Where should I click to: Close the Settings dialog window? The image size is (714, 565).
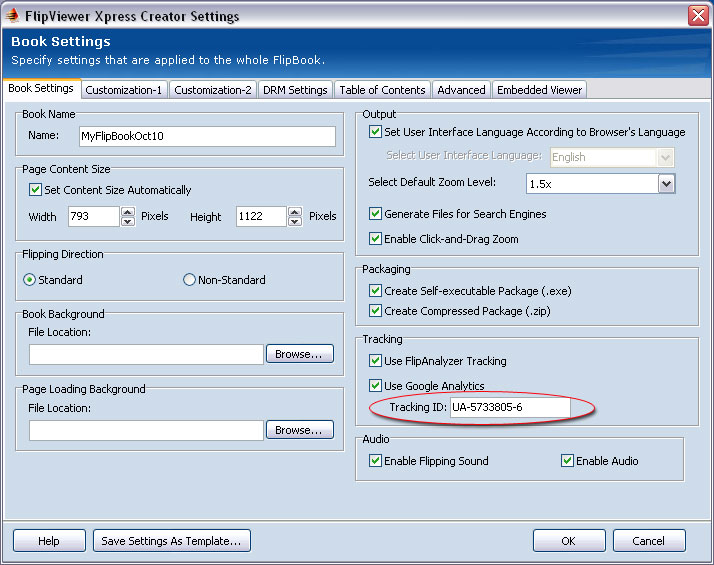(x=698, y=15)
